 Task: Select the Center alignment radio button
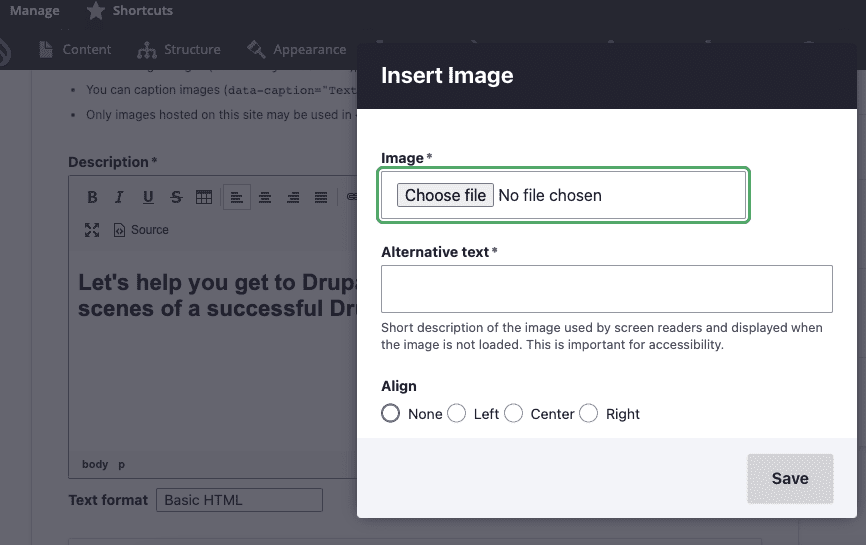[514, 413]
